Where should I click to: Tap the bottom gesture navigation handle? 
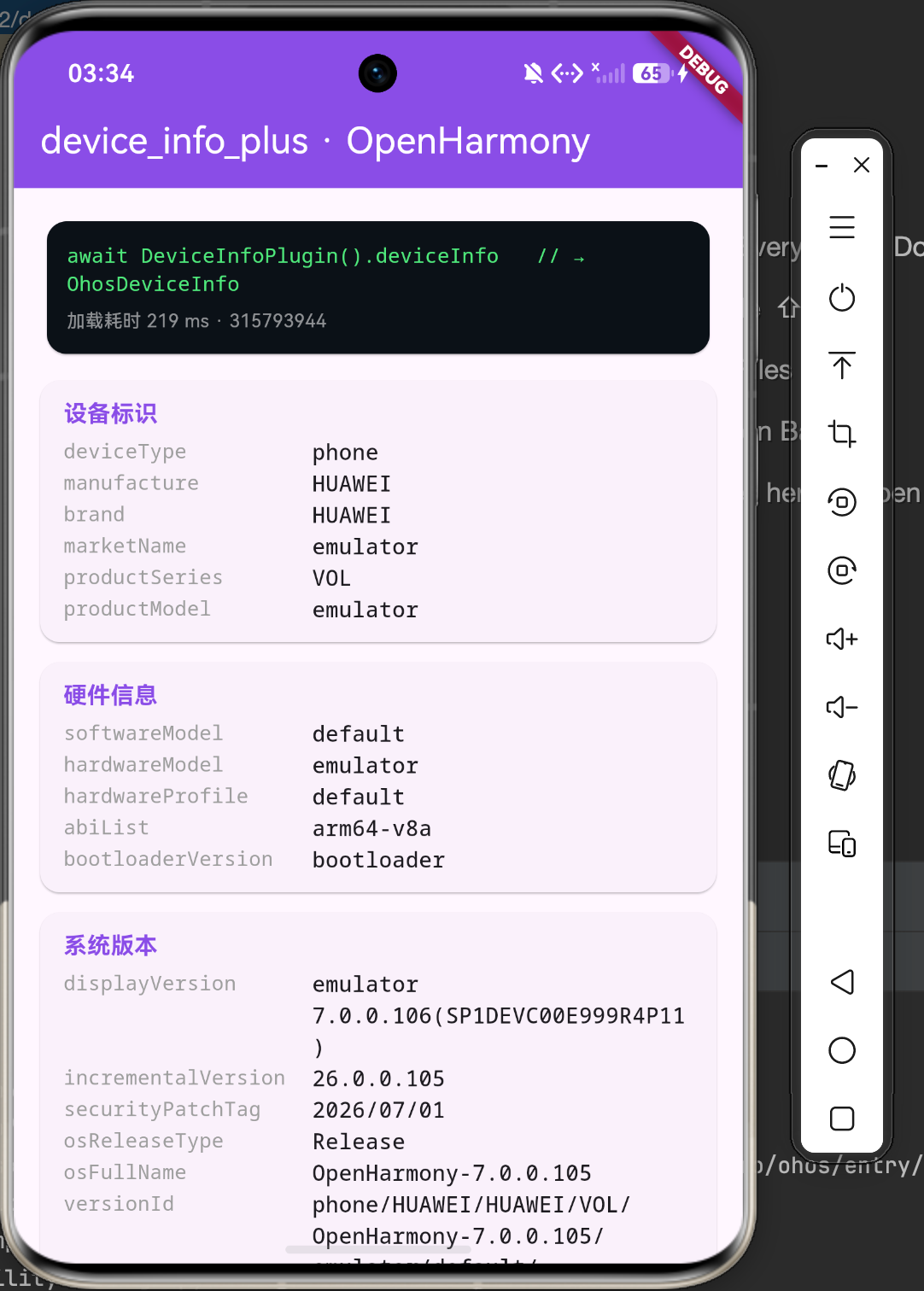pos(377,1249)
